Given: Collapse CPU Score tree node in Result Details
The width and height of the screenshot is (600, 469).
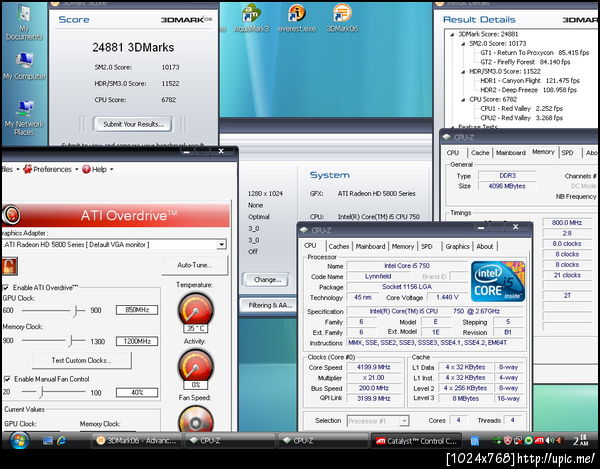Looking at the screenshot, I should pos(463,99).
